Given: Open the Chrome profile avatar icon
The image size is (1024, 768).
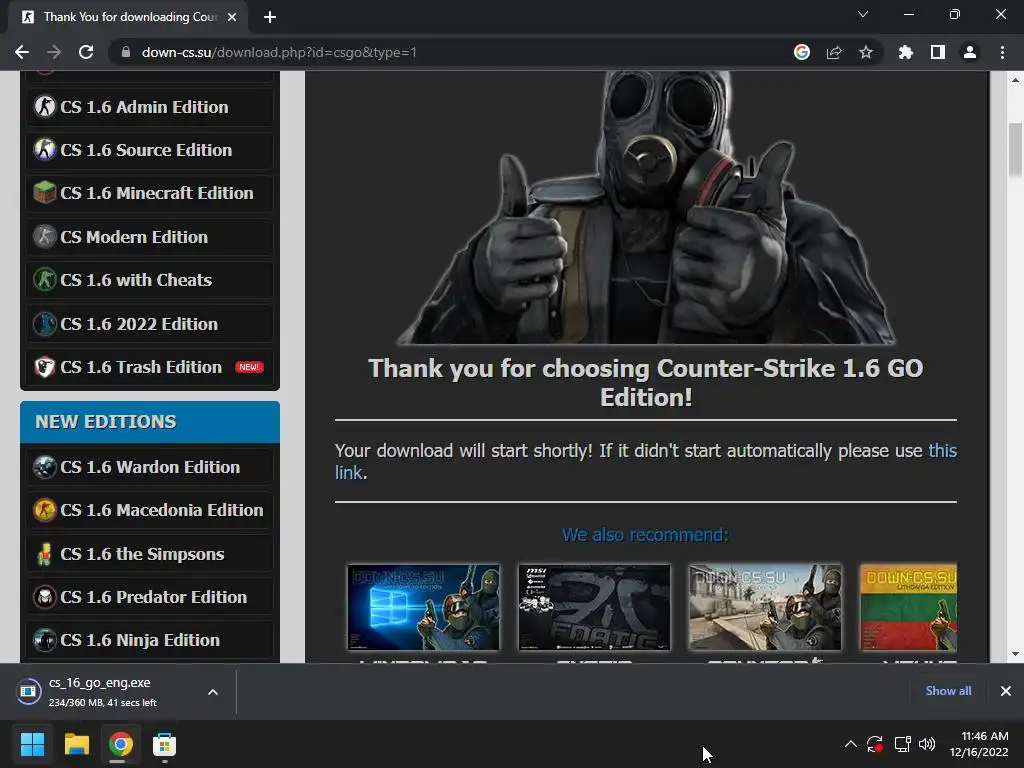Looking at the screenshot, I should click(970, 52).
